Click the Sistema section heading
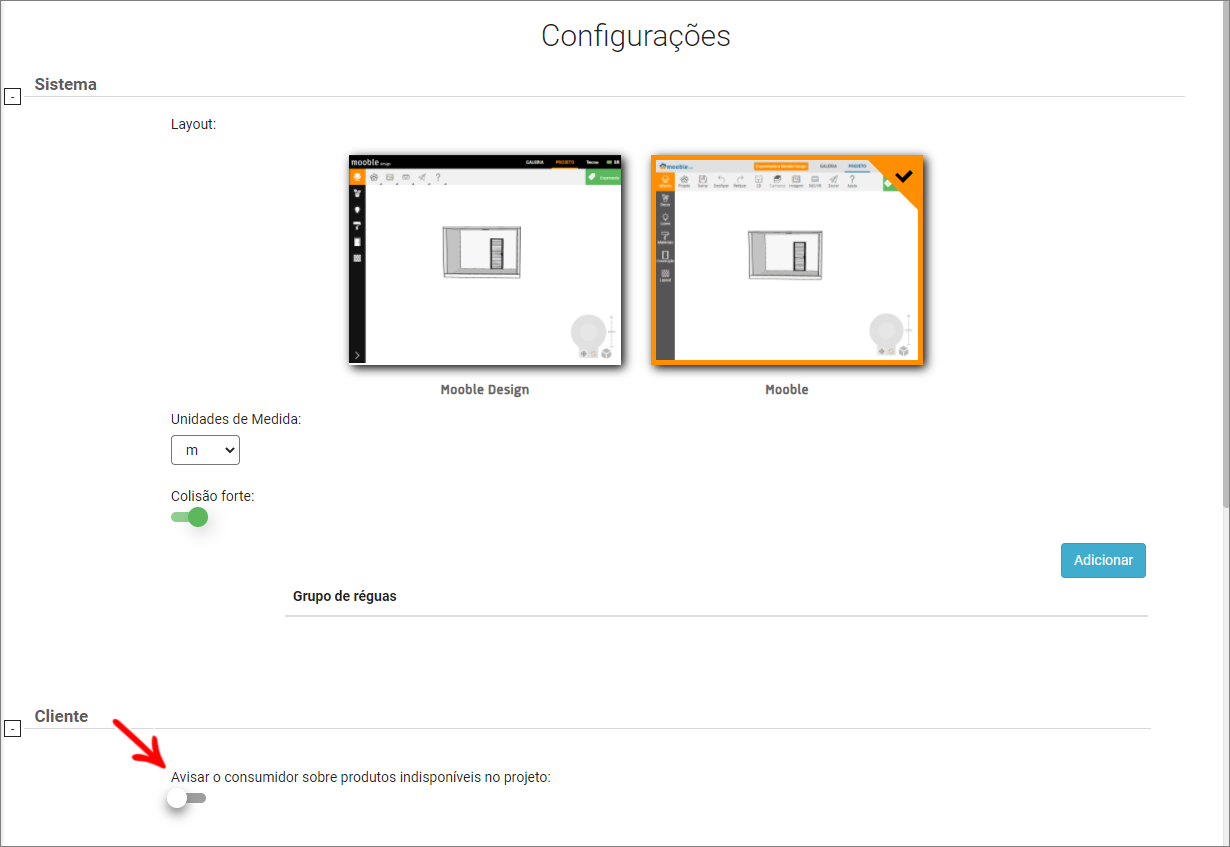 click(66, 84)
